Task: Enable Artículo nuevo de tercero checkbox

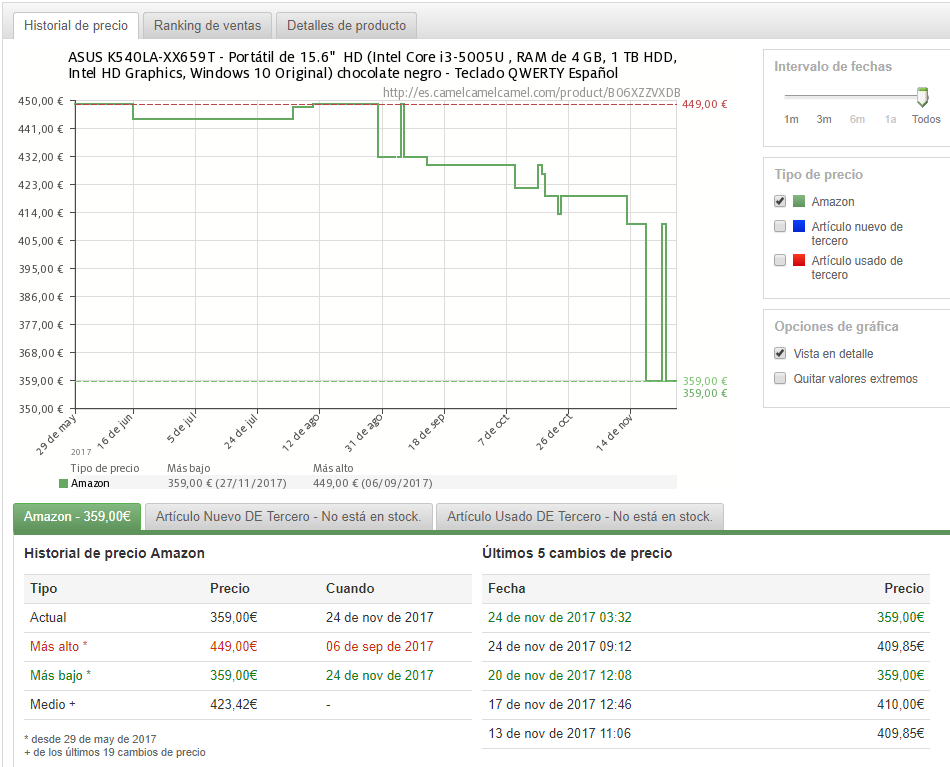Action: pyautogui.click(x=780, y=226)
